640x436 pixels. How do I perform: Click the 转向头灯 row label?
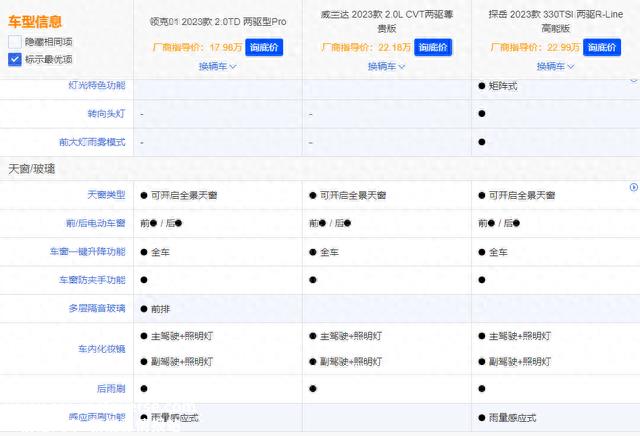107,113
